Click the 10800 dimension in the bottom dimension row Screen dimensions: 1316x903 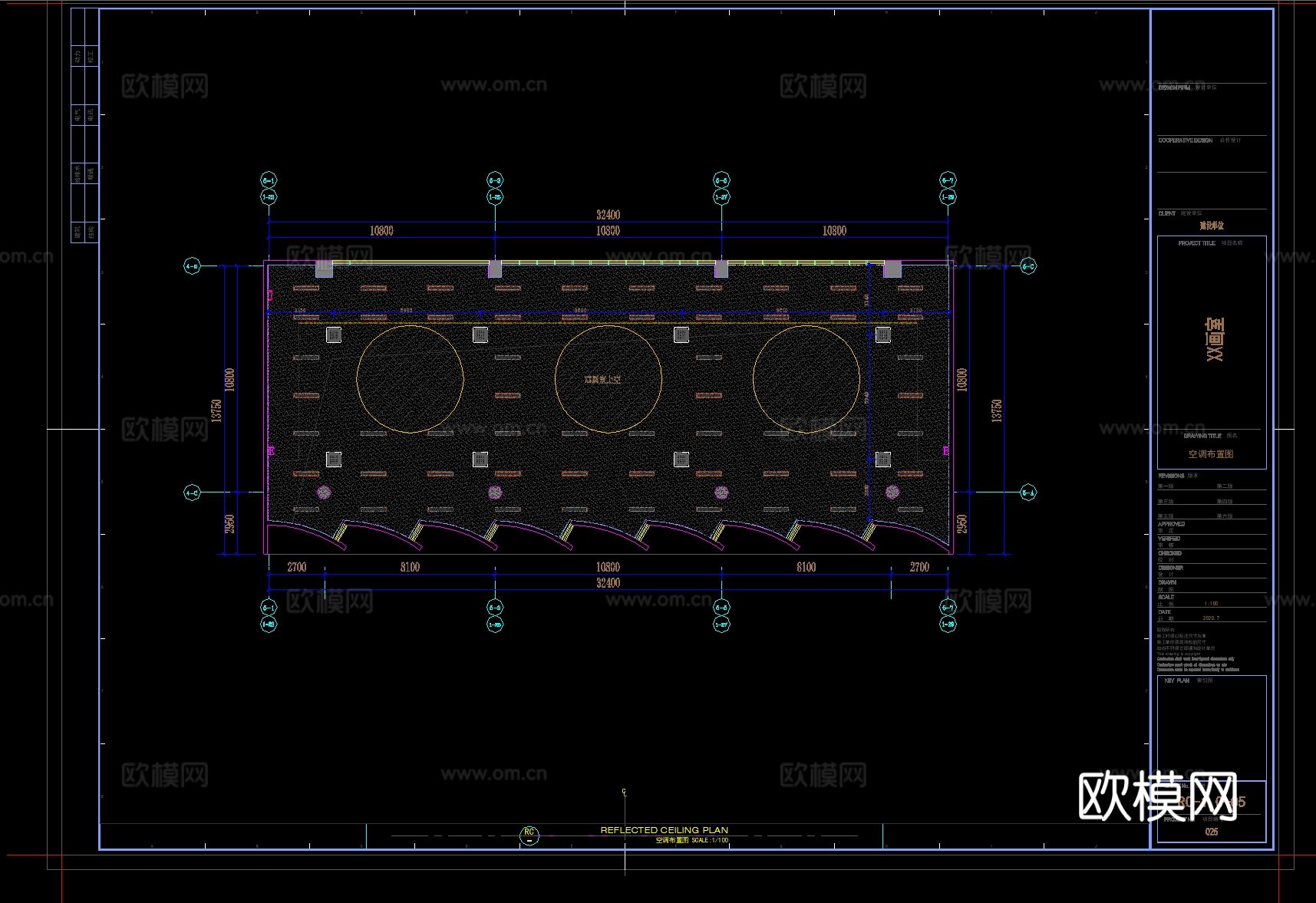coord(608,567)
